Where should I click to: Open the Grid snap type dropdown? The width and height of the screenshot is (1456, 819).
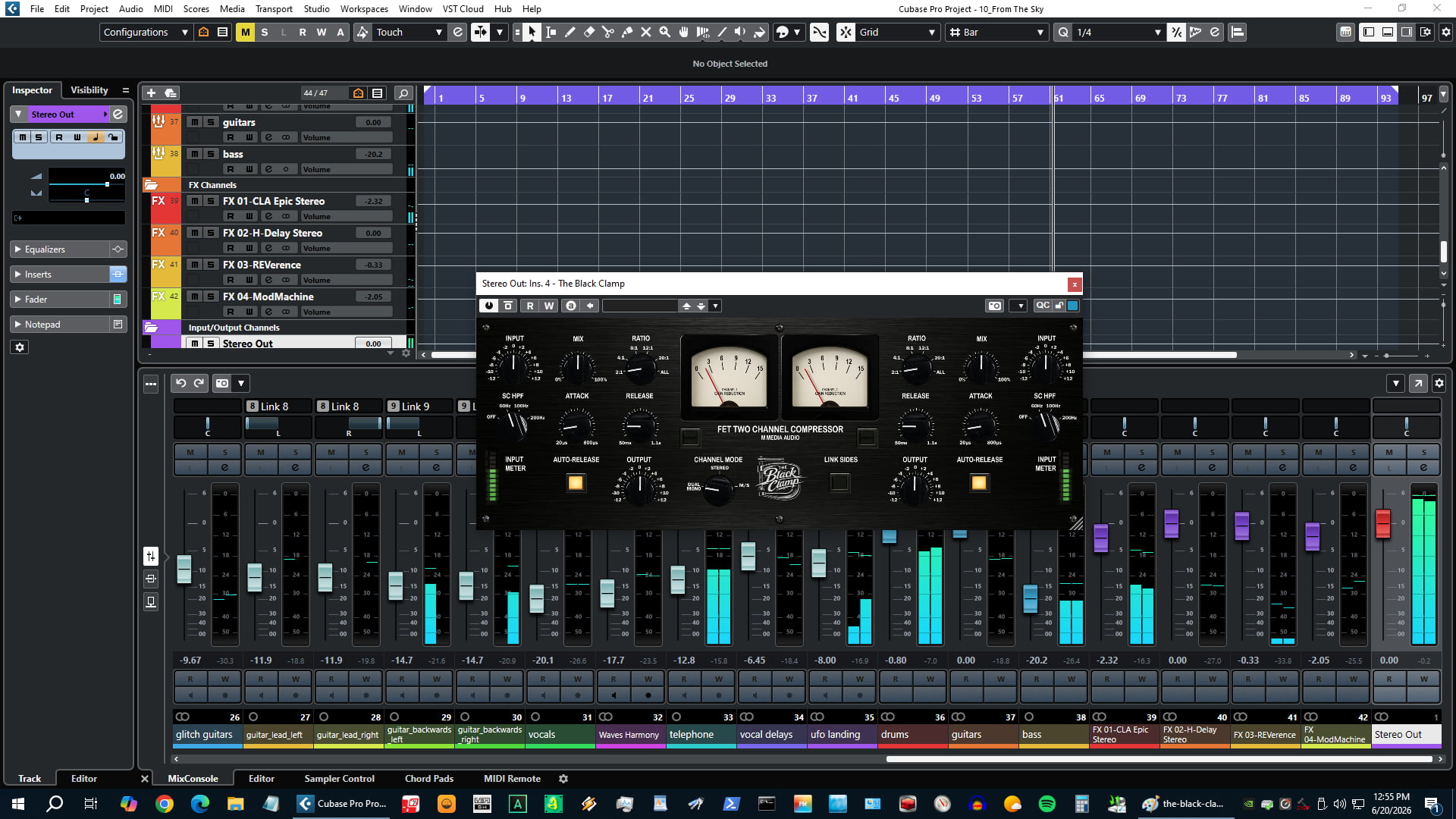[x=897, y=32]
